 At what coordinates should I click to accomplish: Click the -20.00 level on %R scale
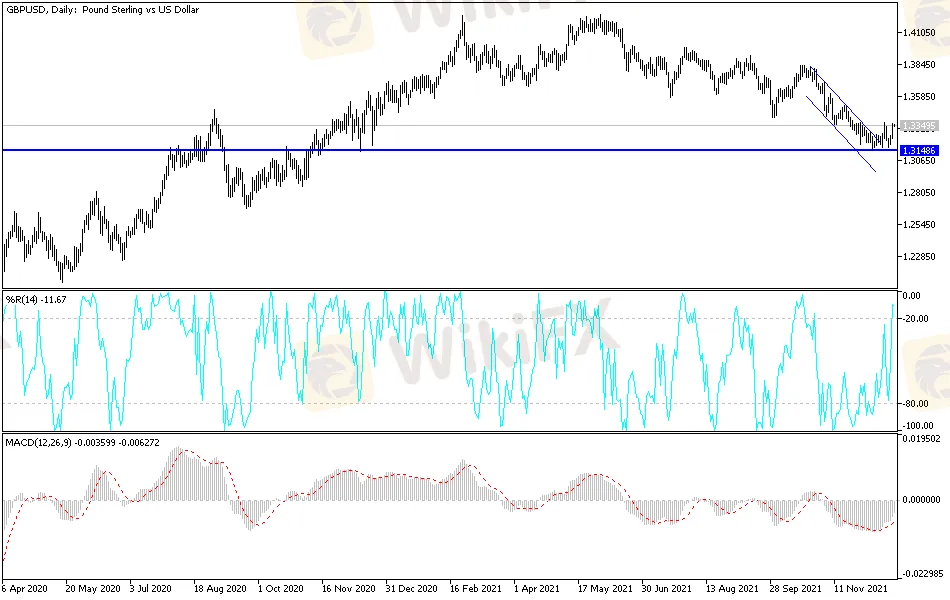(915, 319)
